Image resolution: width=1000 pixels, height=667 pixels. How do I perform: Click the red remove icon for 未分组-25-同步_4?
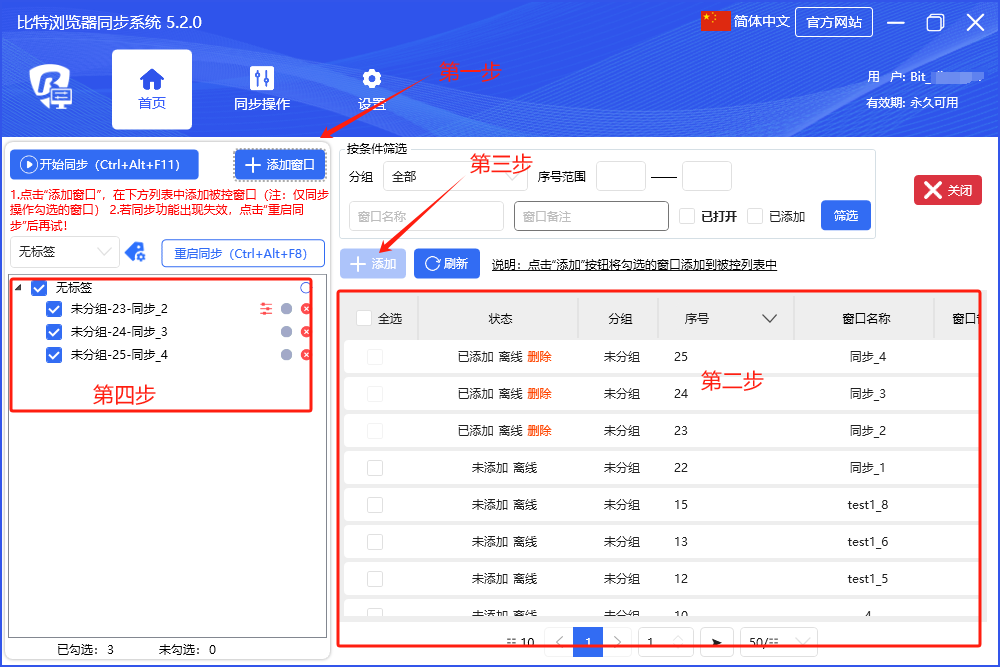[306, 355]
